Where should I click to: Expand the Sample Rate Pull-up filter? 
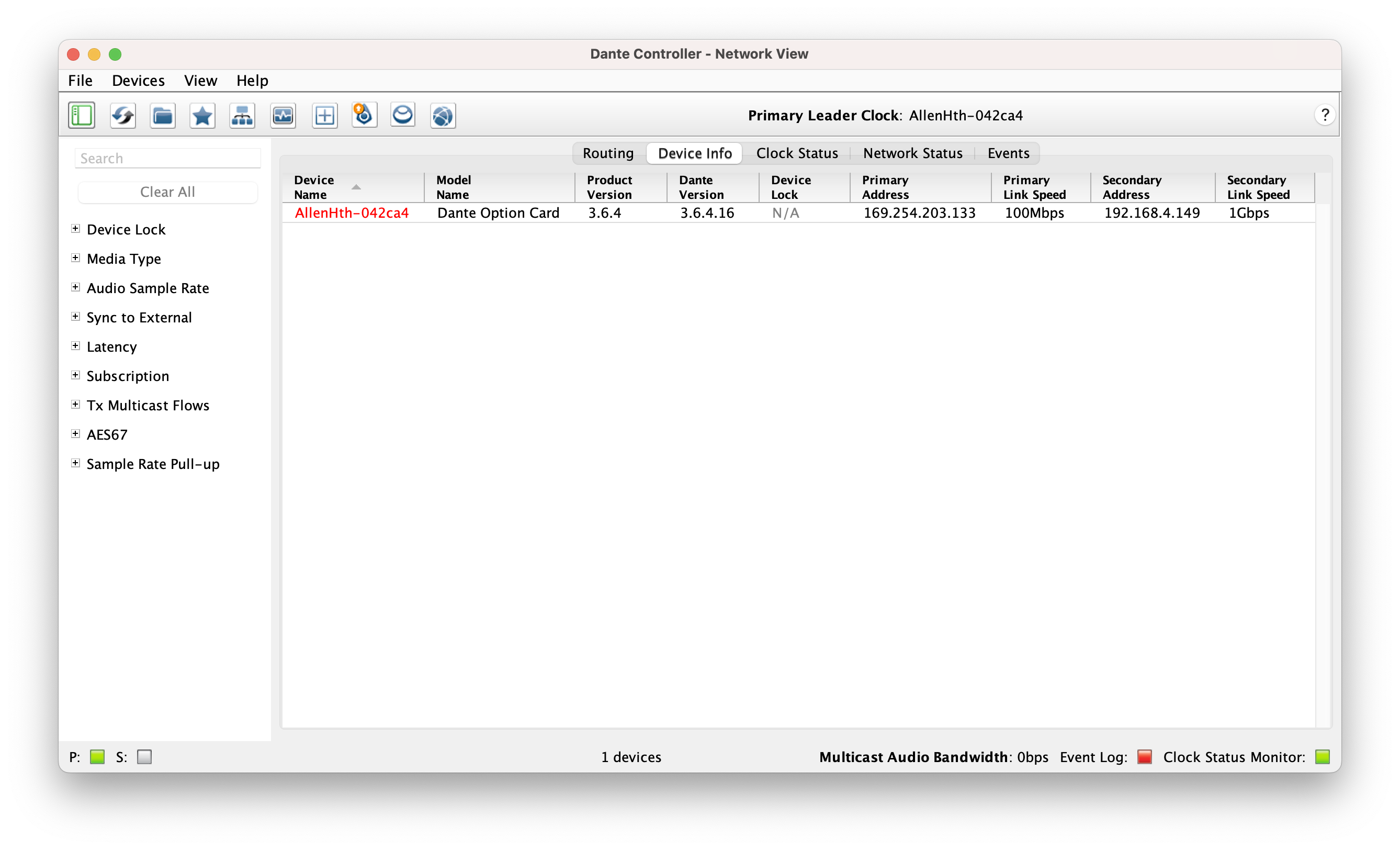click(x=75, y=463)
